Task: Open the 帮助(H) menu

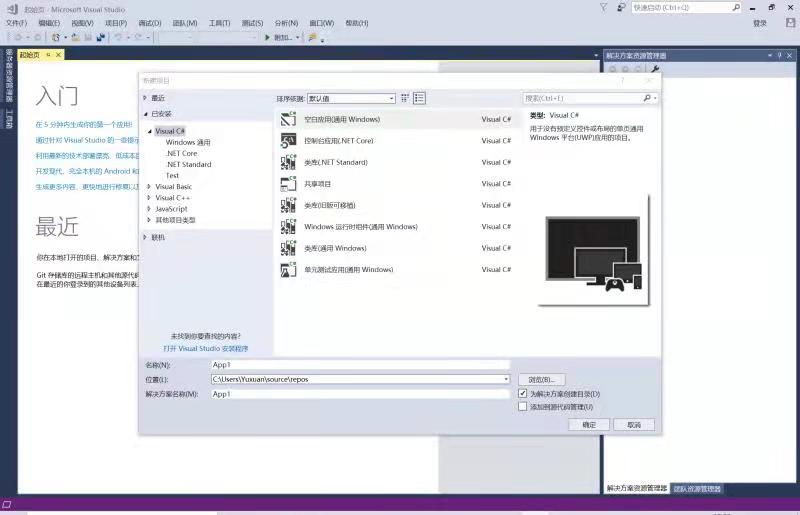Action: pos(357,23)
